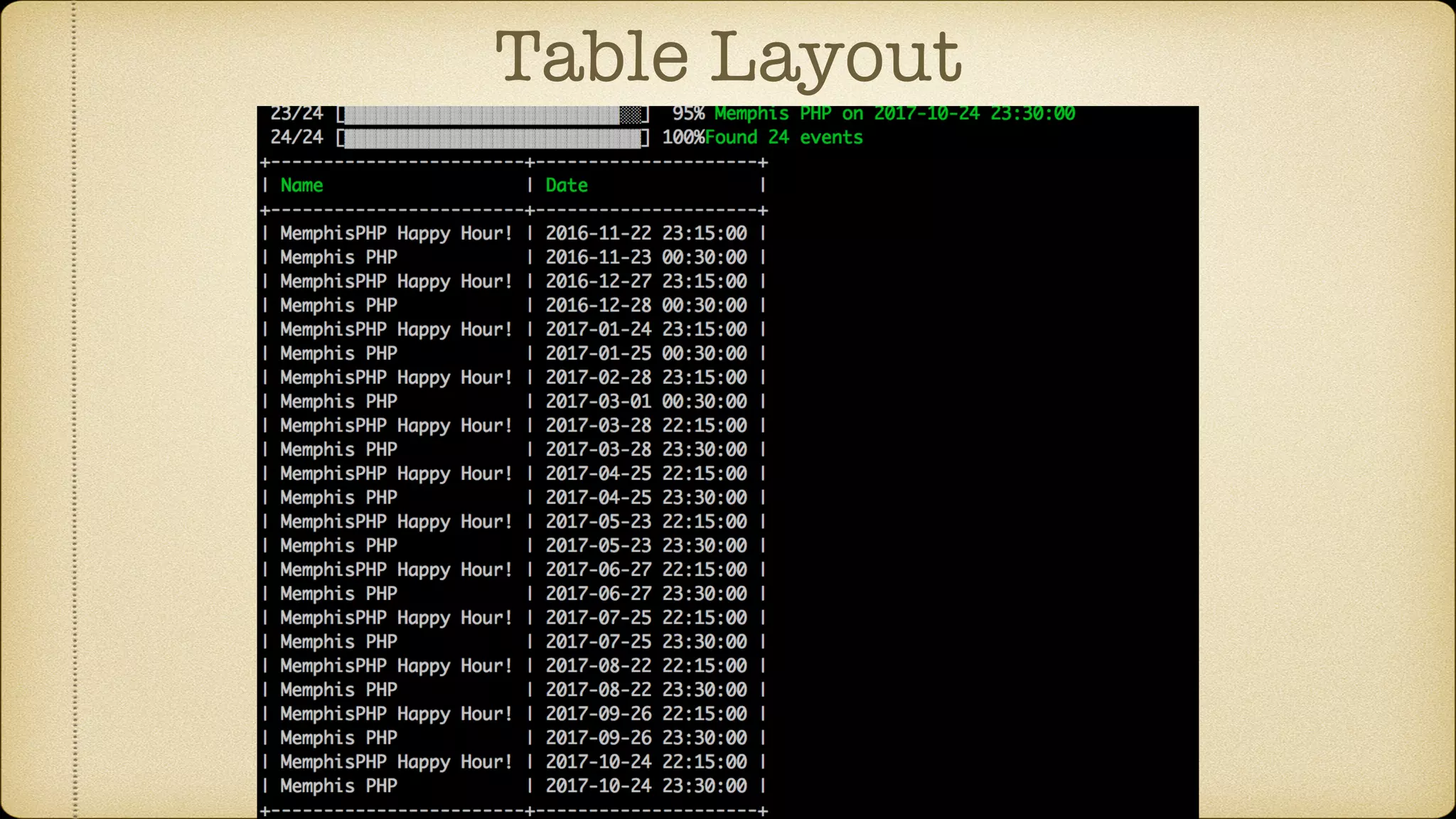The height and width of the screenshot is (819, 1456).
Task: Click the date 2017-08-22 23:30:00
Action: [646, 690]
